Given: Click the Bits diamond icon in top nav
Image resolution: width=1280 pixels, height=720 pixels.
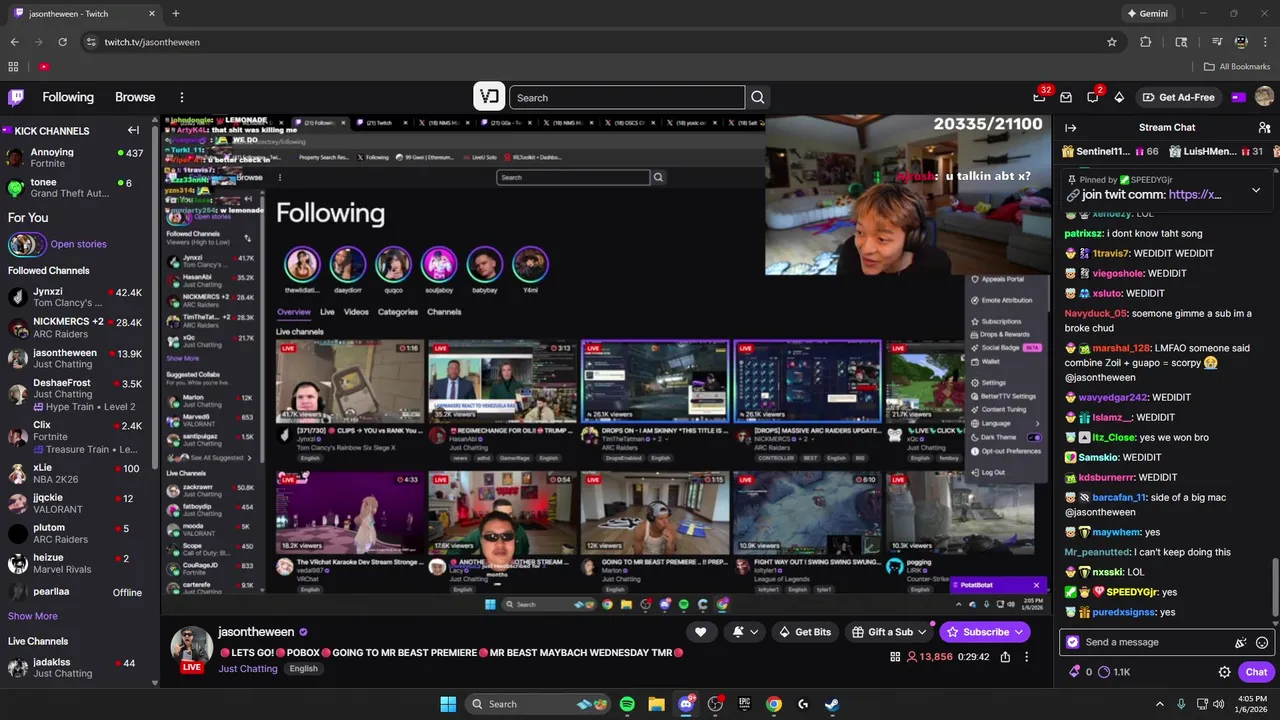Looking at the screenshot, I should click(1119, 97).
